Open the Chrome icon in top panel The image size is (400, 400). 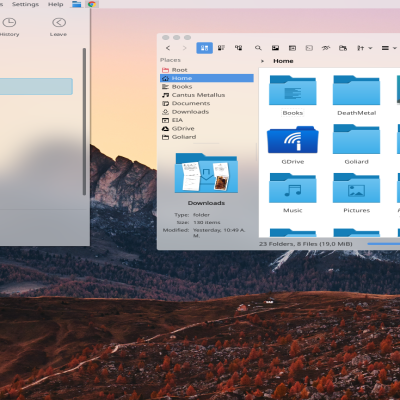coord(92,4)
